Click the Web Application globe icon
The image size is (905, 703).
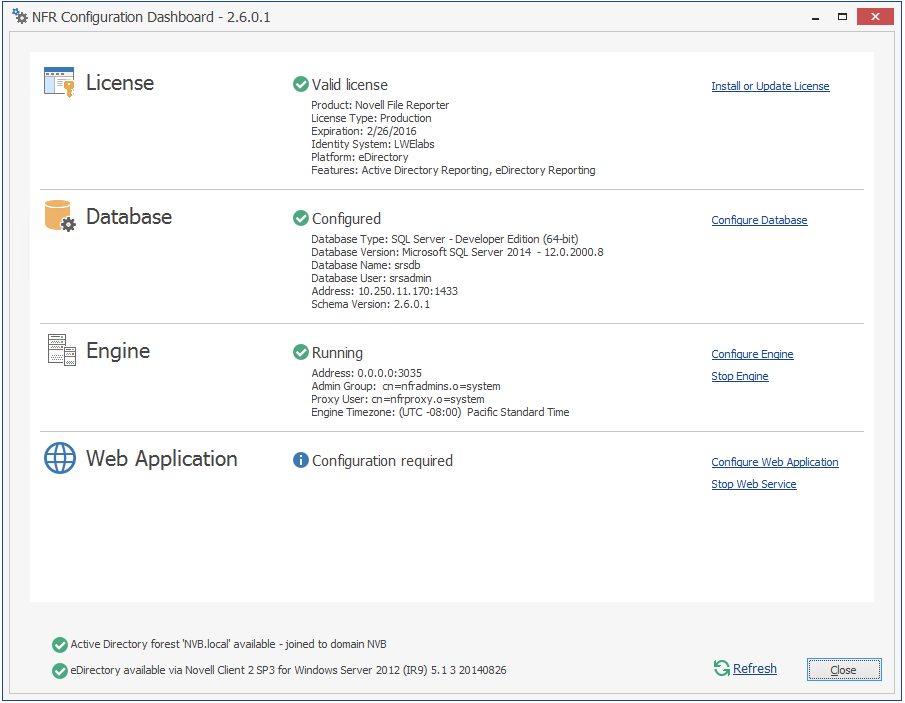pos(60,459)
